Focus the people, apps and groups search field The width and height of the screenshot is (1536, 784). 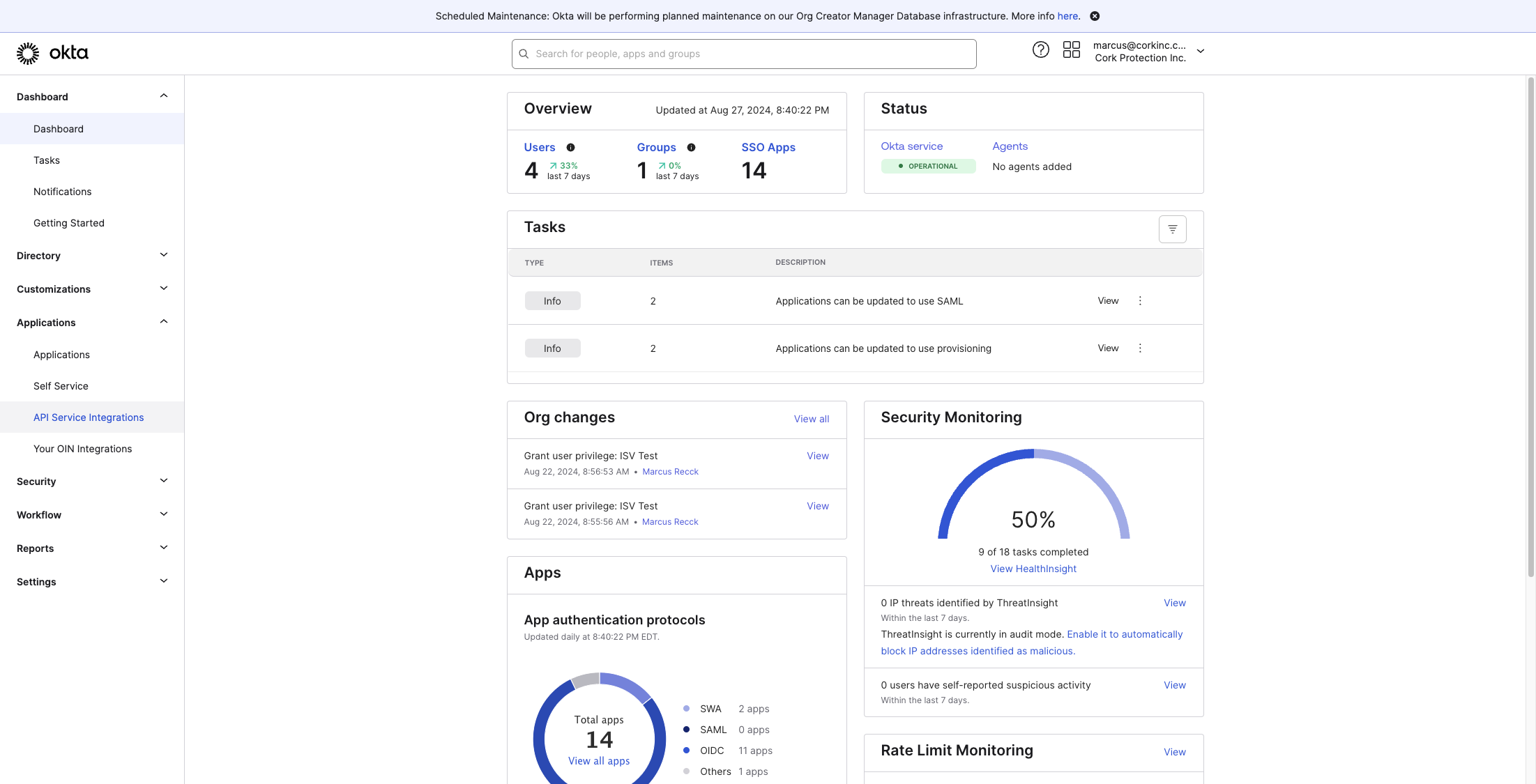pos(744,54)
